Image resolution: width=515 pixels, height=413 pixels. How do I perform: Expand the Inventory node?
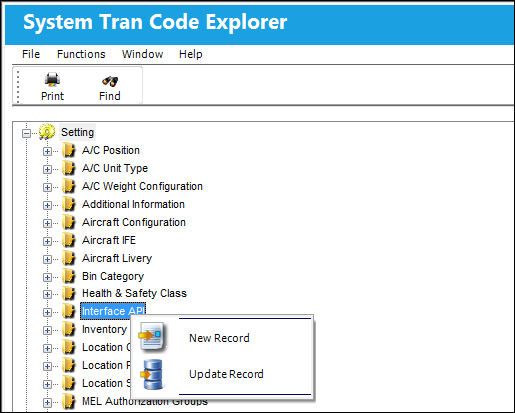click(47, 330)
